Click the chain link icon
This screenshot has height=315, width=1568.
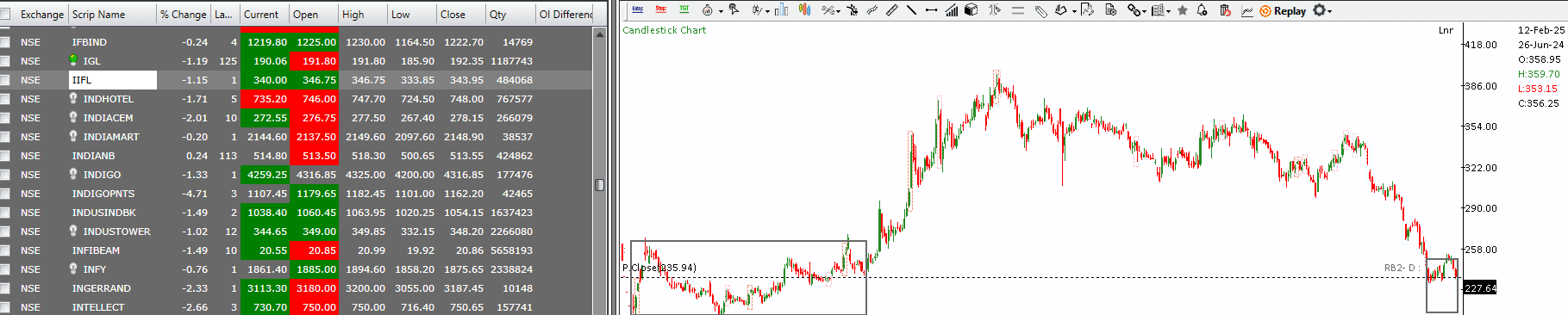[x=1134, y=10]
